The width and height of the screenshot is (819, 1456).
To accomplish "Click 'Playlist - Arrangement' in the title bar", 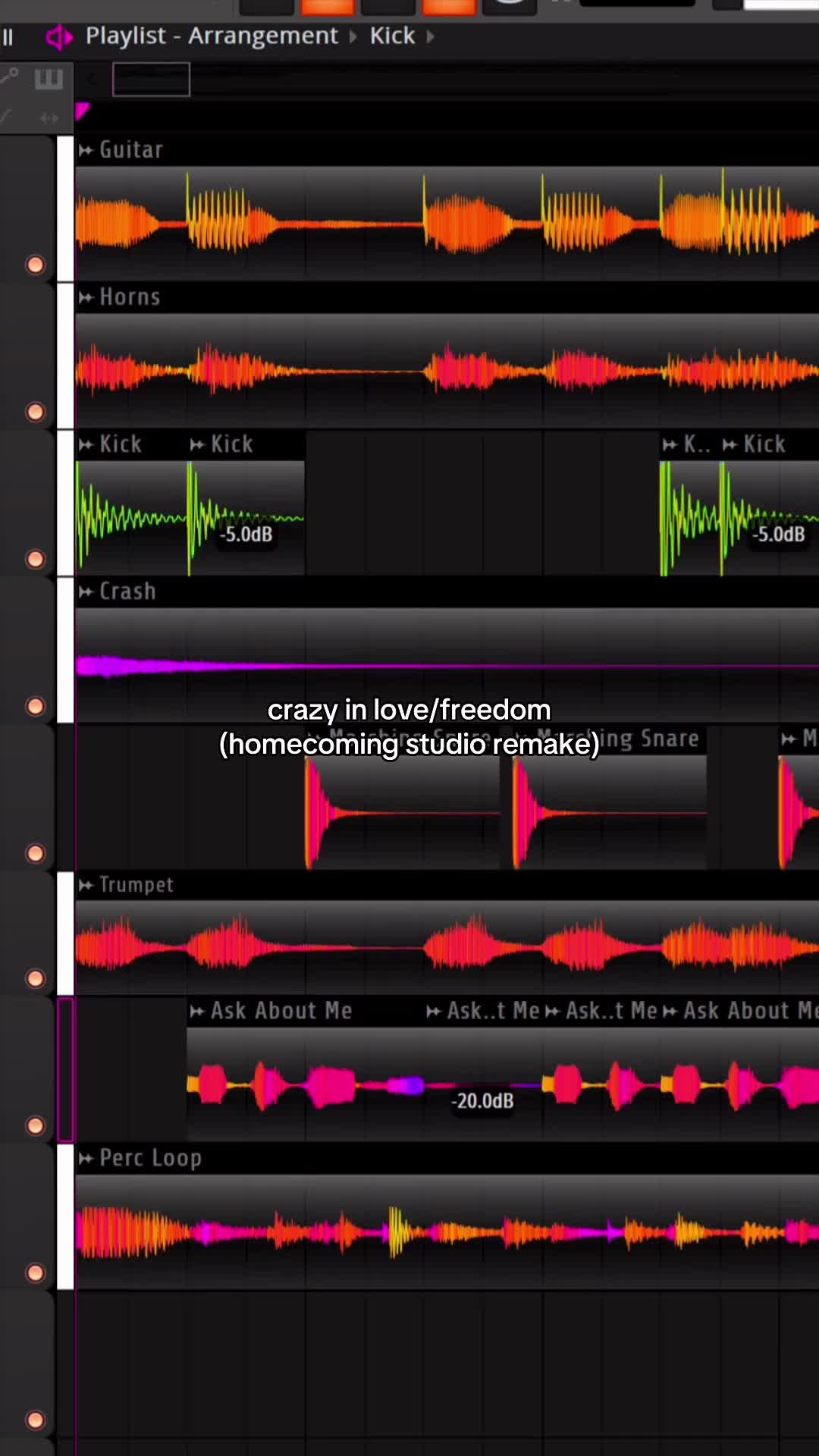I will pos(212,36).
